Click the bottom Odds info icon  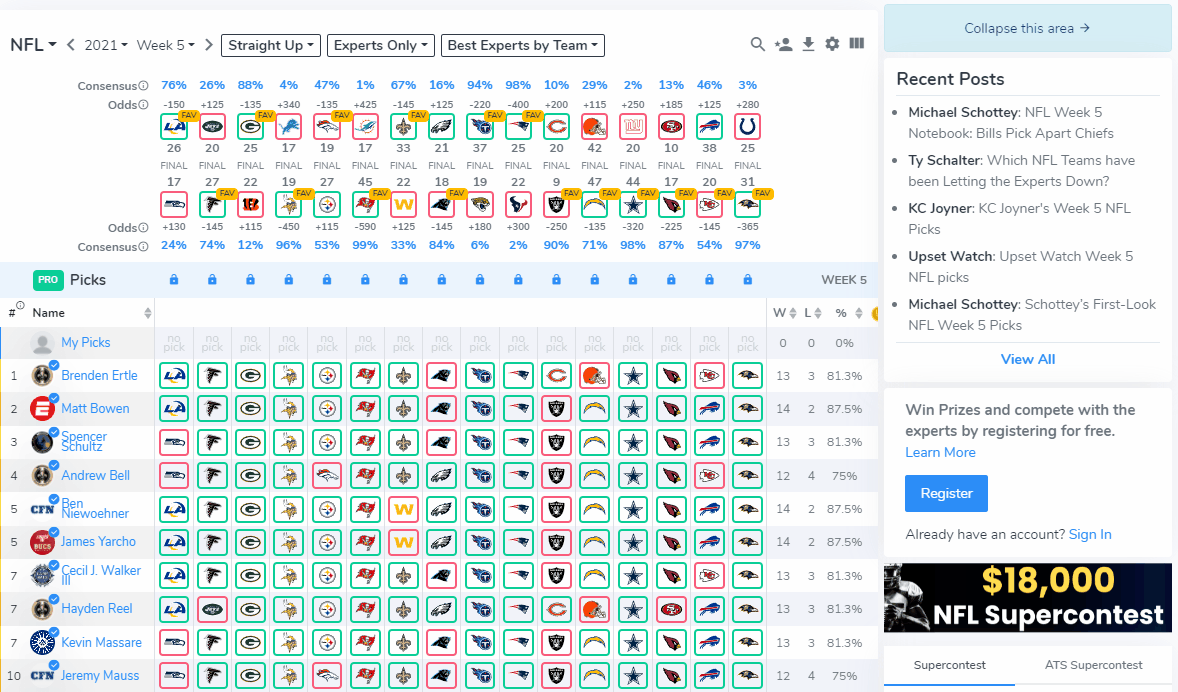[x=143, y=227]
